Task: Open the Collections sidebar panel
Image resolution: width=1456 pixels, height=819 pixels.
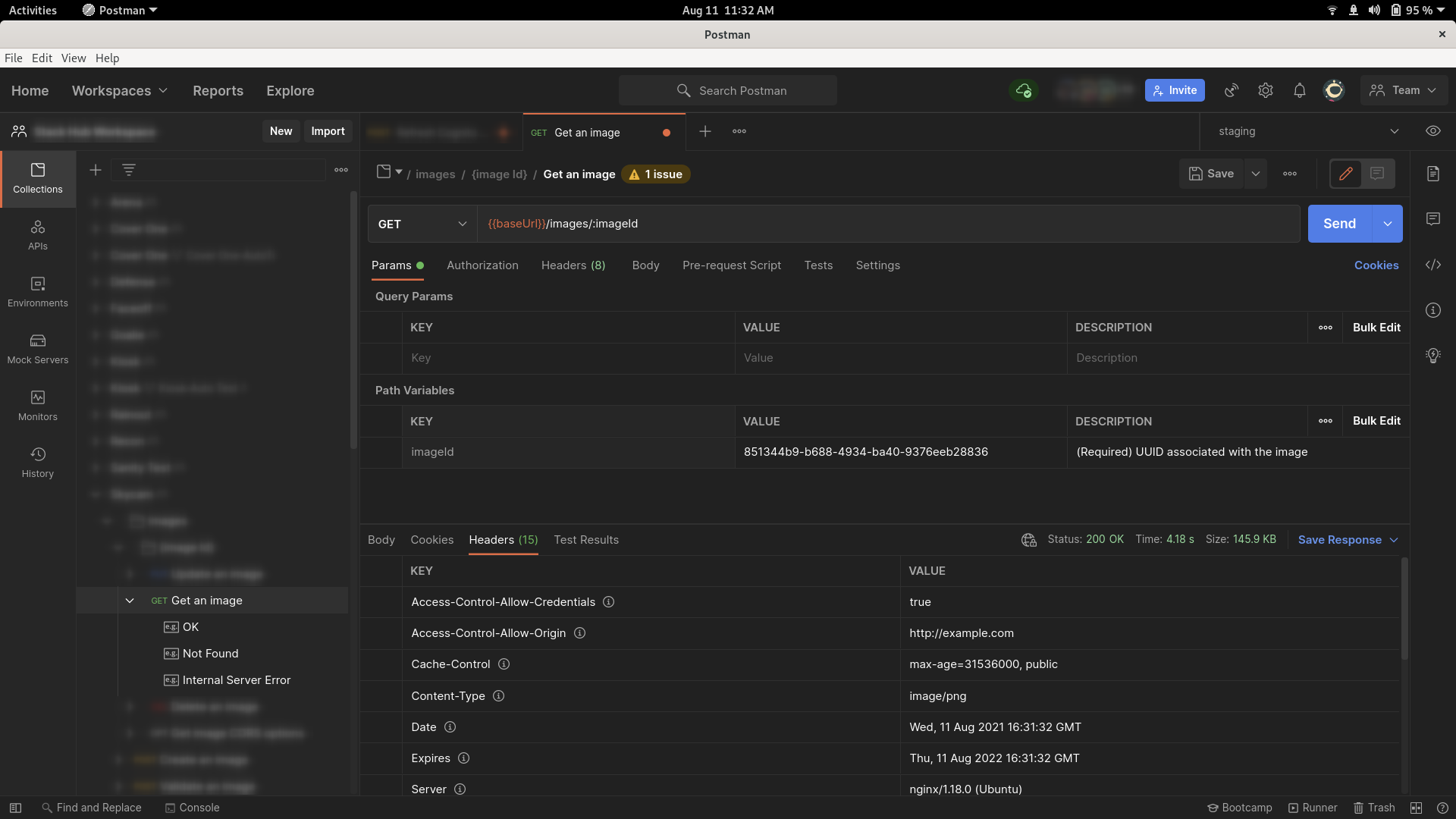Action: tap(38, 178)
